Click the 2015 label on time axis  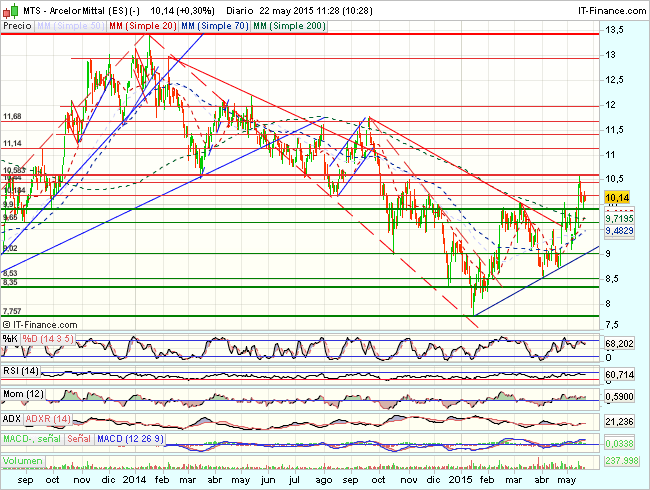tap(461, 480)
